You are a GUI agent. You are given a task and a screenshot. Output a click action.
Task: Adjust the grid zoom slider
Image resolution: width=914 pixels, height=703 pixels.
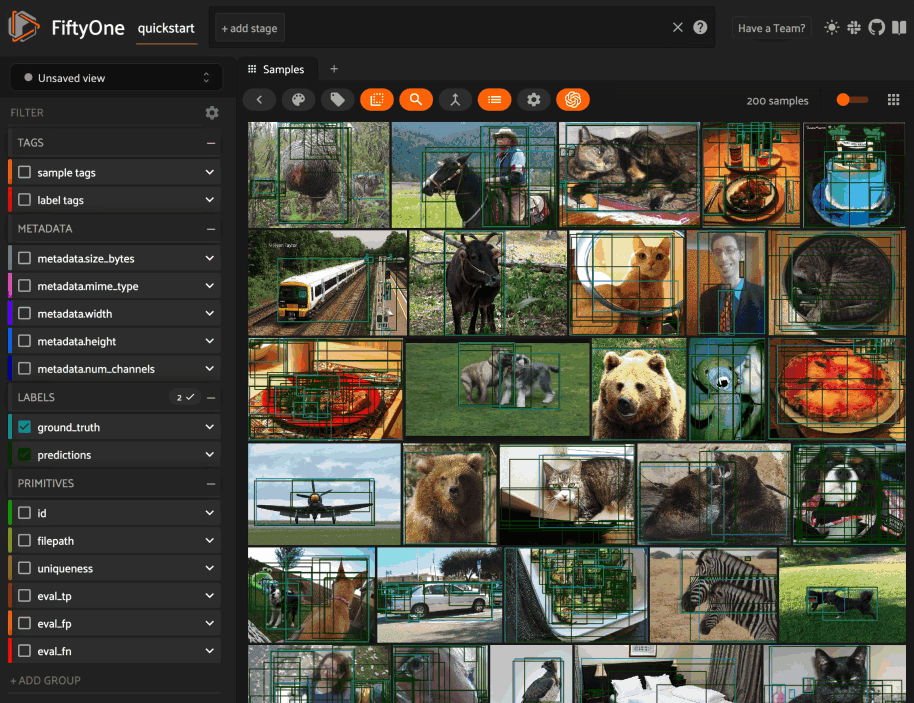(852, 100)
